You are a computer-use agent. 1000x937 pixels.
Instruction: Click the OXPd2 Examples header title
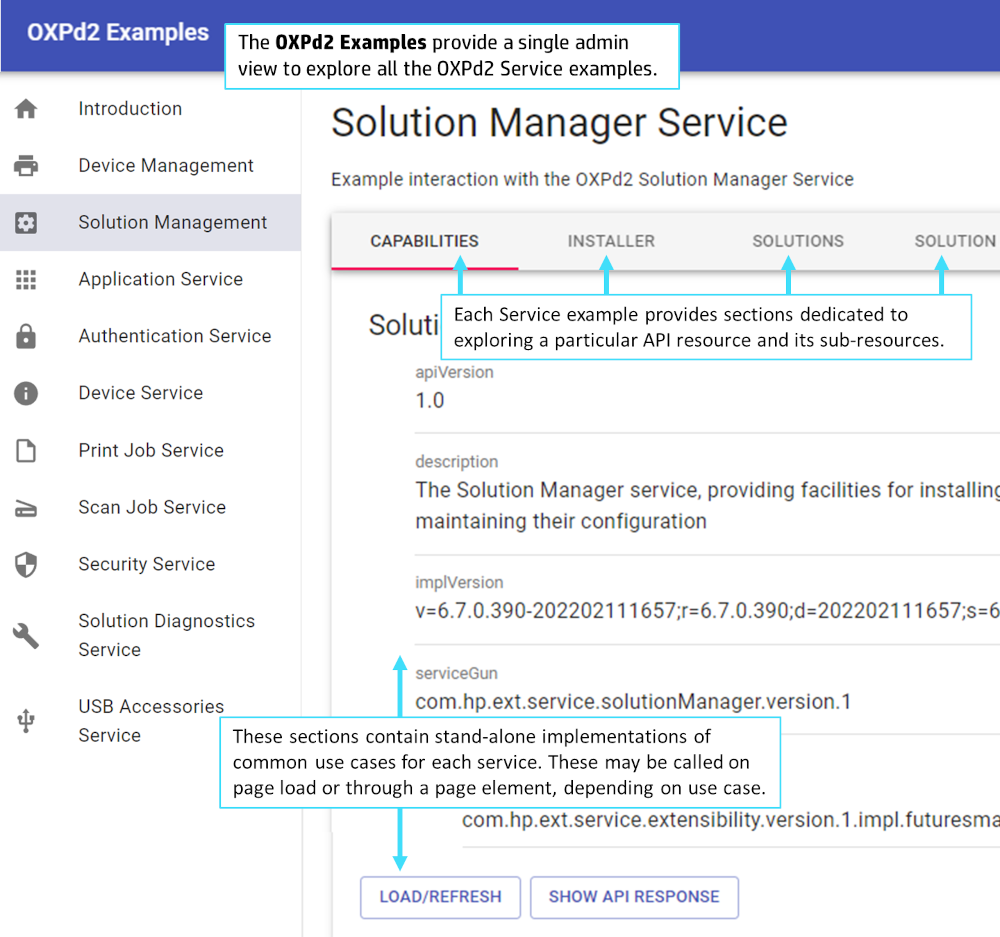click(118, 32)
